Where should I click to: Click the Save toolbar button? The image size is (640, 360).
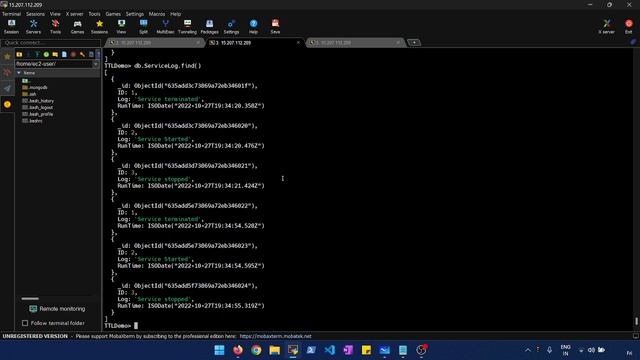click(x=275, y=27)
